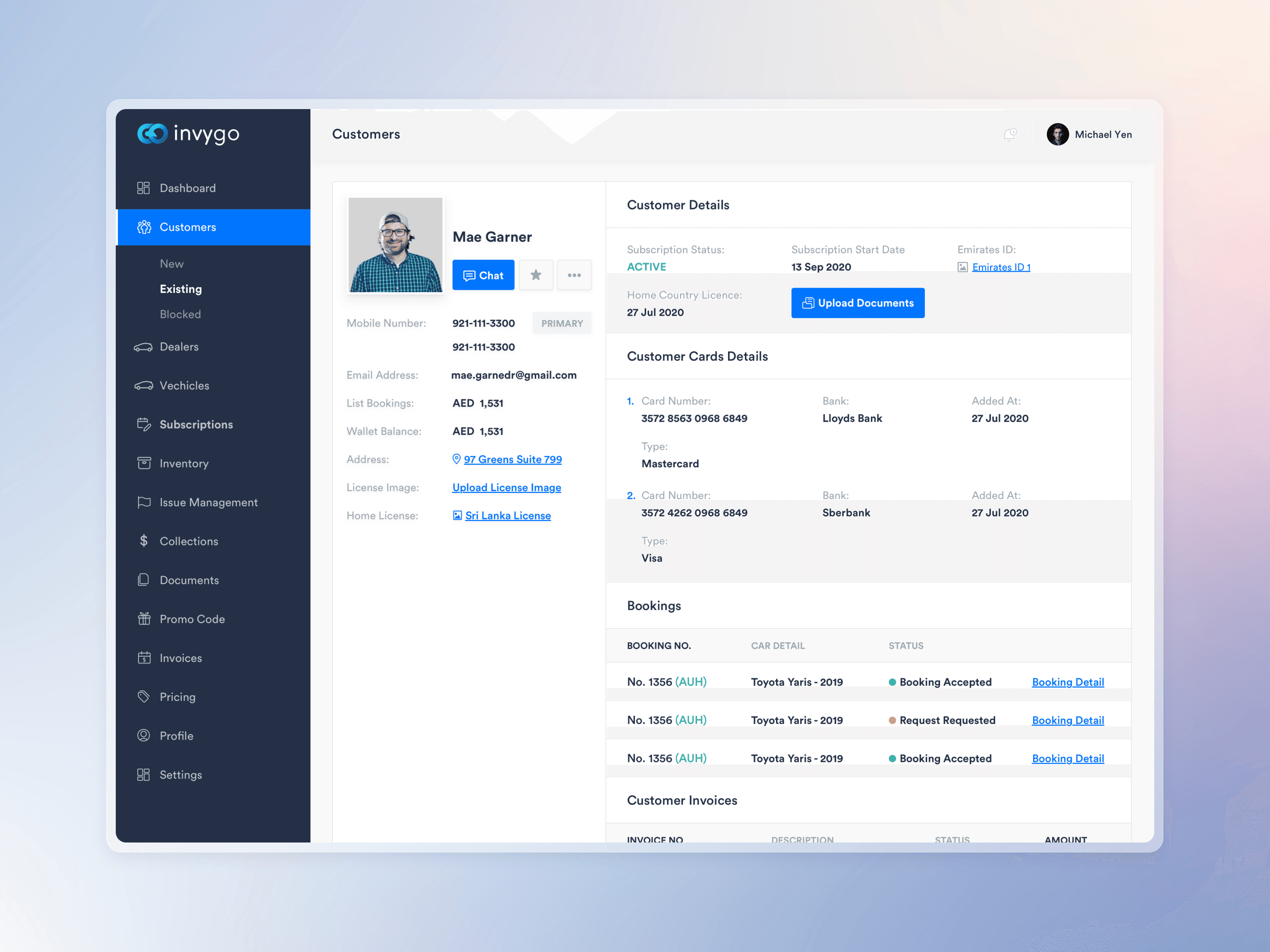
Task: Click the Promo Code gift icon
Action: pyautogui.click(x=143, y=619)
